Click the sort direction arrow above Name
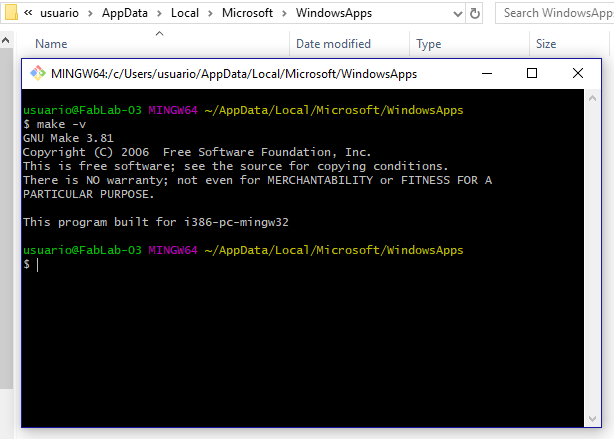 pyautogui.click(x=159, y=34)
